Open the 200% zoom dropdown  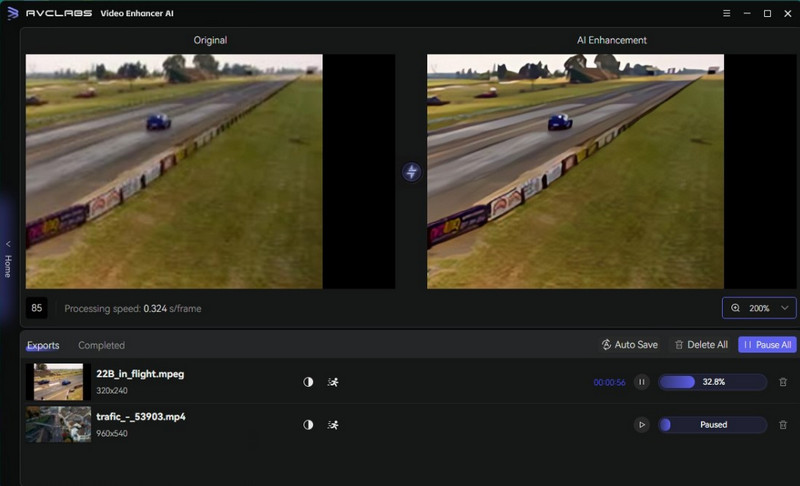pos(759,308)
